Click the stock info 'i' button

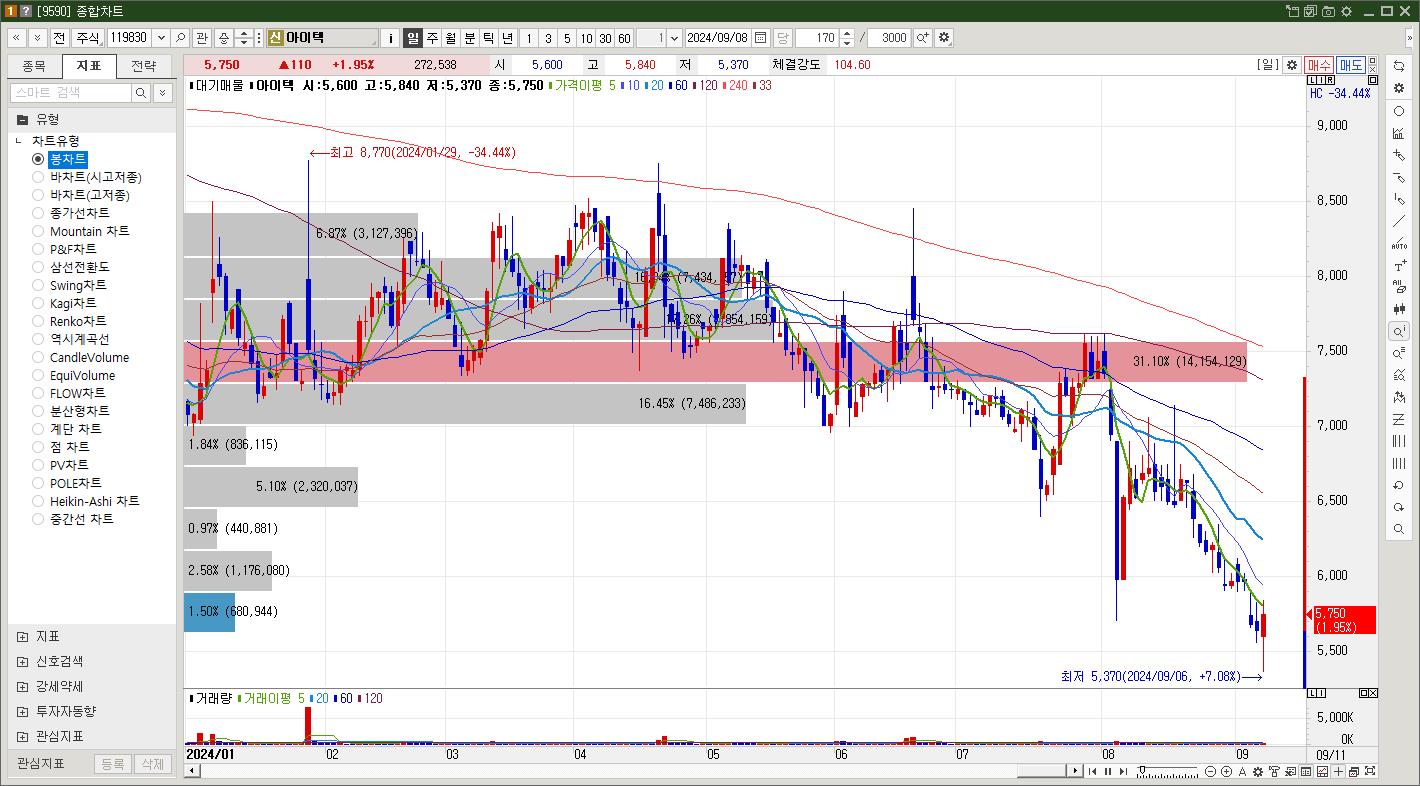[391, 38]
